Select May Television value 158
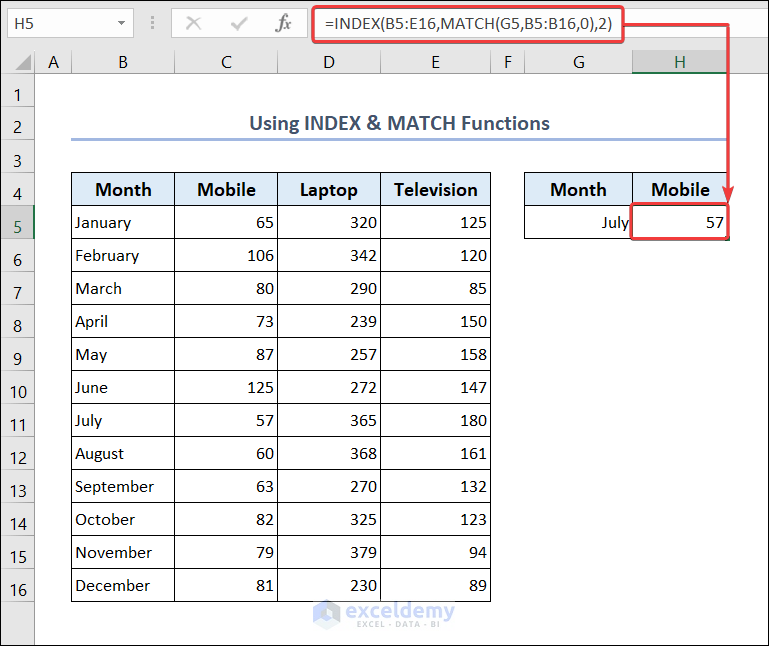Screen dimensions: 769x646 (x=436, y=354)
